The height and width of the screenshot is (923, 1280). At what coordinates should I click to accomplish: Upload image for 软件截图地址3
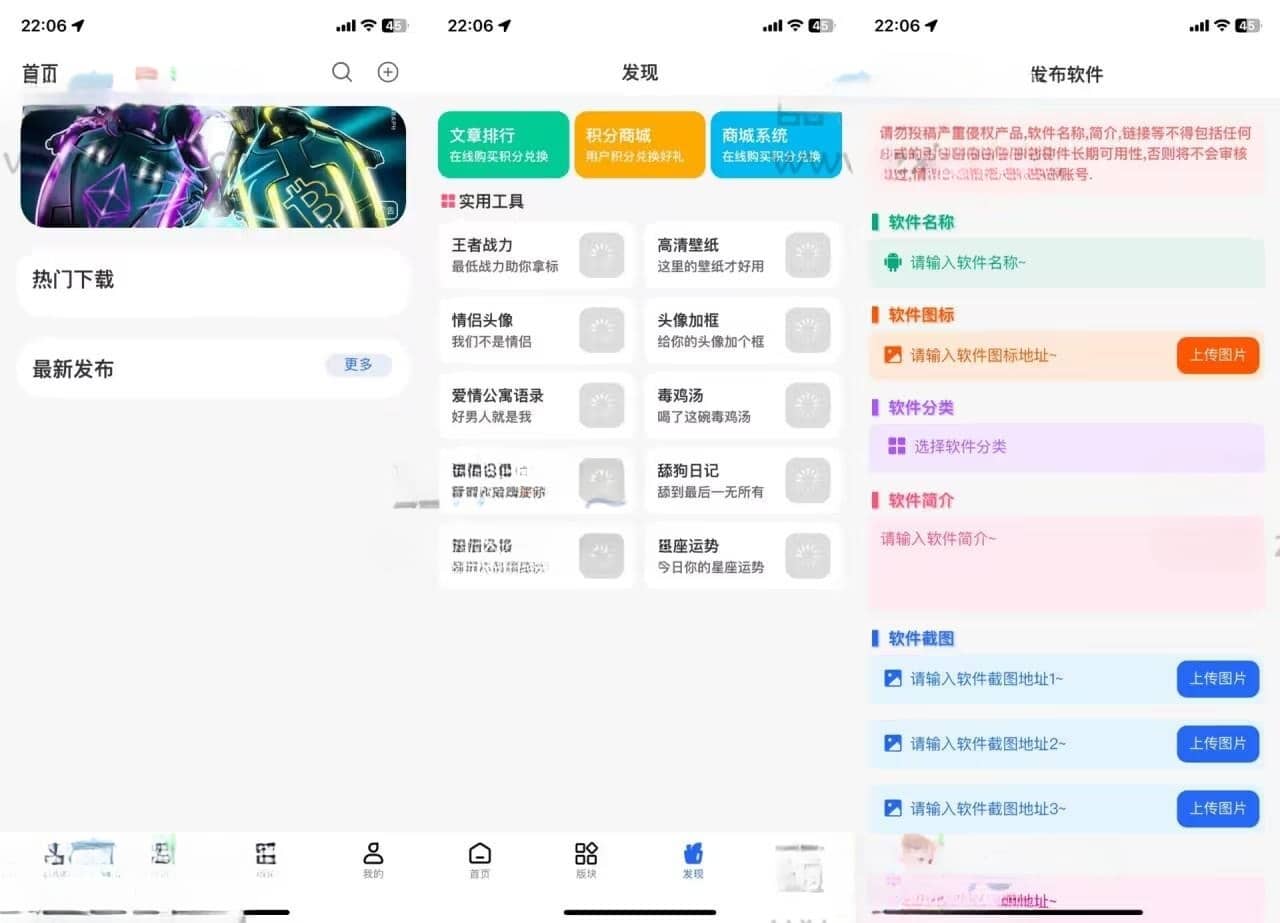coord(1218,808)
